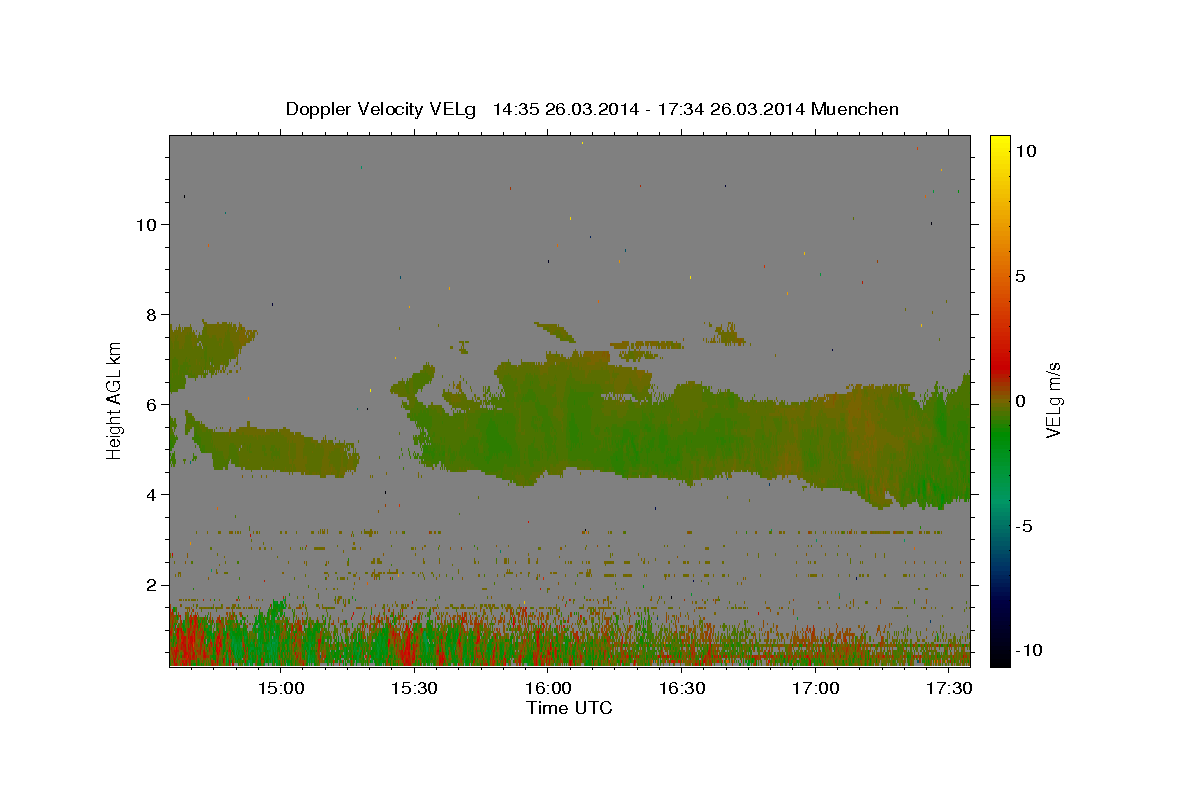Click the 17:30 time tick label
The height and width of the screenshot is (800, 1200).
pyautogui.click(x=949, y=688)
